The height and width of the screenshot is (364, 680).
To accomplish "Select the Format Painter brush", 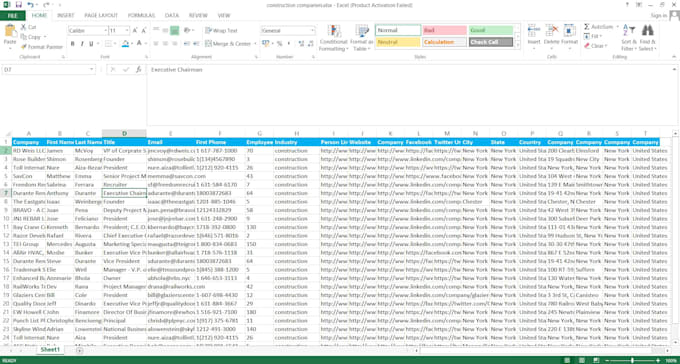I will (x=23, y=47).
